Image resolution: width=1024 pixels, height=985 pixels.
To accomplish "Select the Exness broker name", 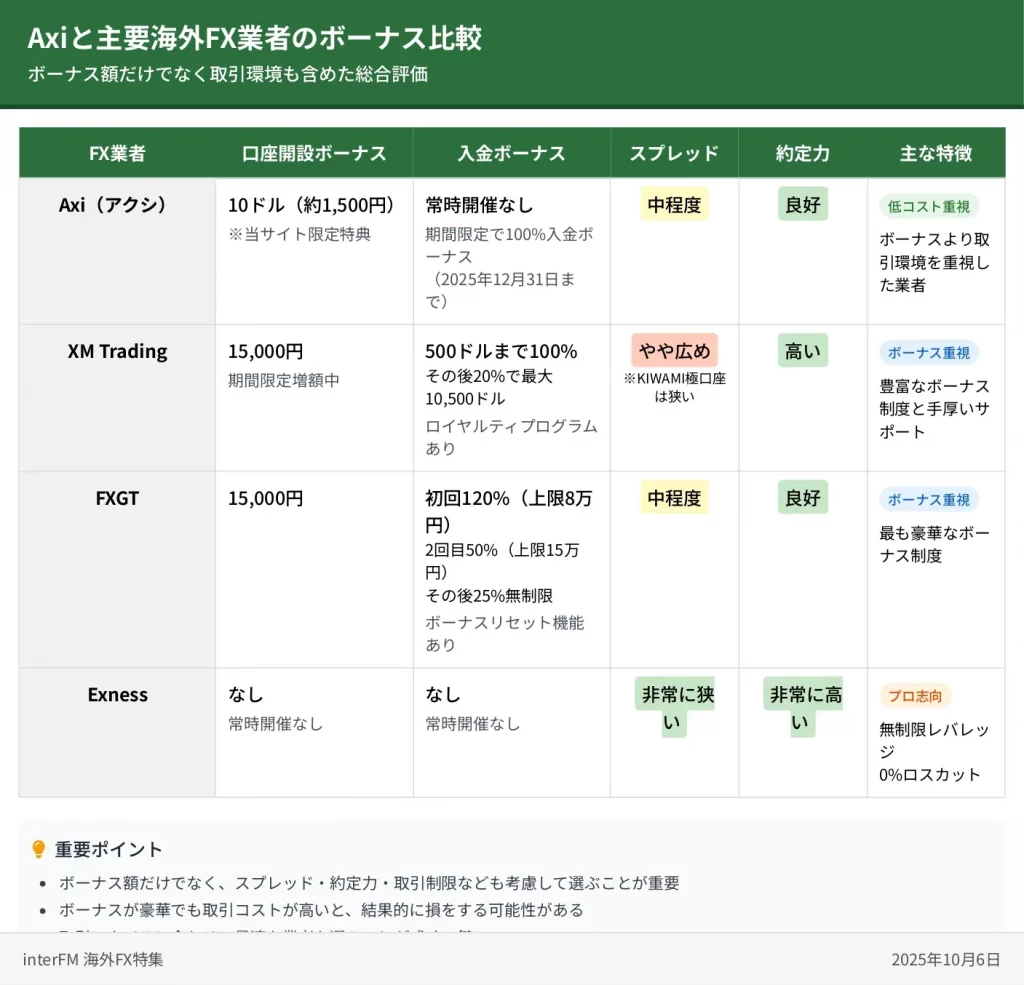I will coord(117,695).
